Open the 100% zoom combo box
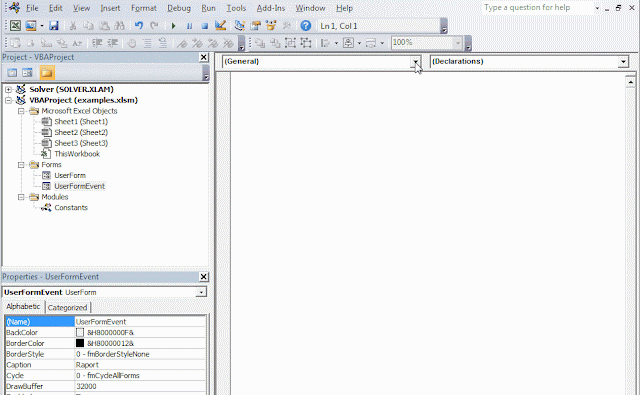 pos(427,42)
